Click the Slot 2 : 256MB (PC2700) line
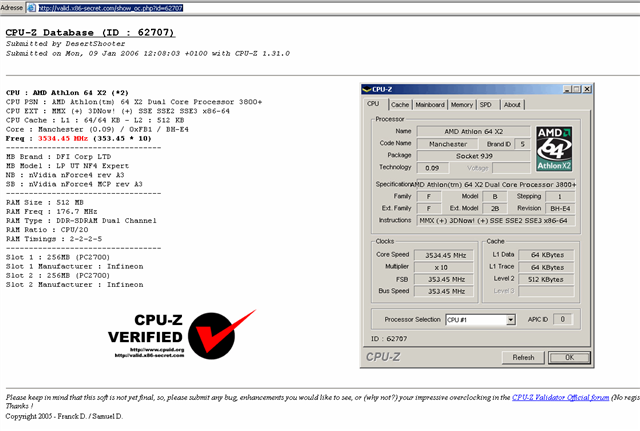 click(x=58, y=275)
